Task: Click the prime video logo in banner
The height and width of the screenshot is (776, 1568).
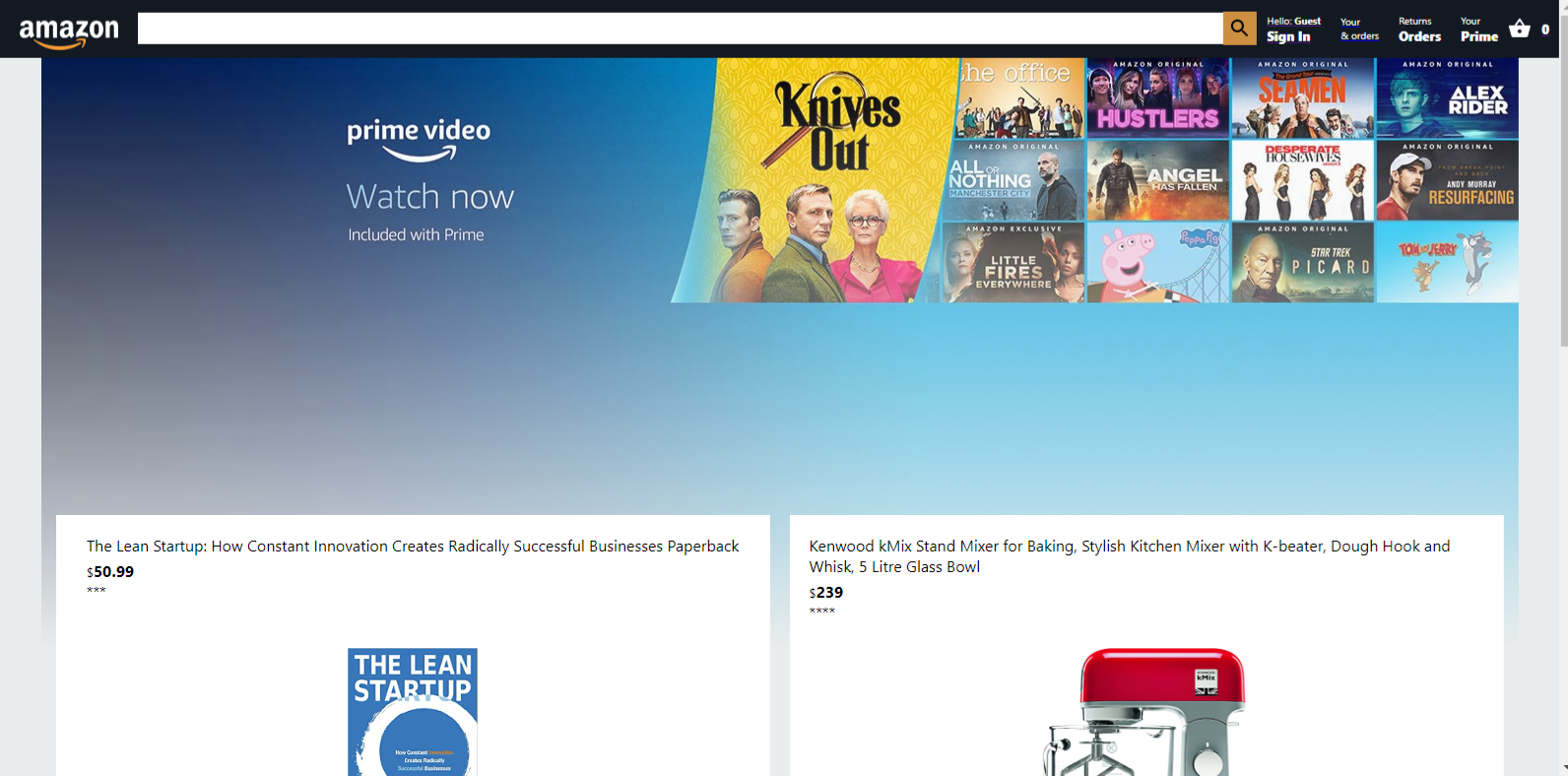Action: 419,139
